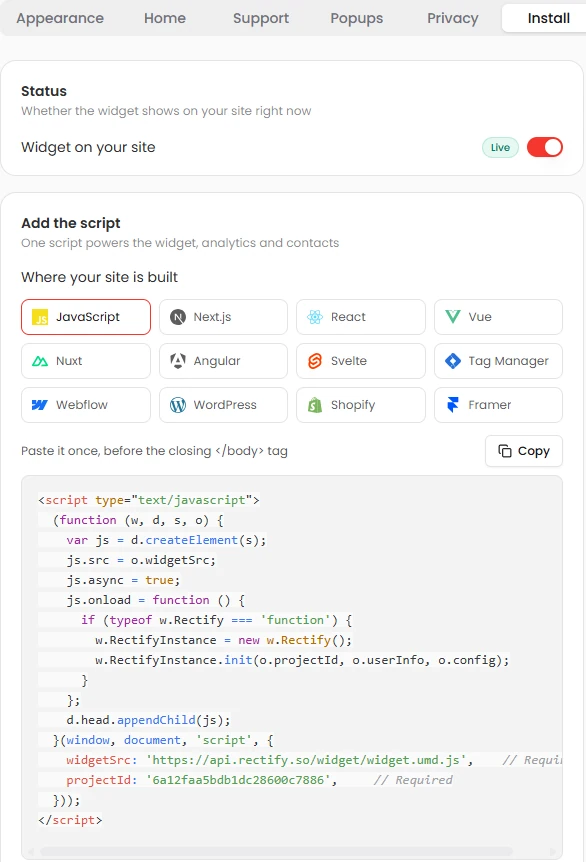Image resolution: width=586 pixels, height=862 pixels.
Task: Choose the Webflow platform label
Action: tap(82, 405)
